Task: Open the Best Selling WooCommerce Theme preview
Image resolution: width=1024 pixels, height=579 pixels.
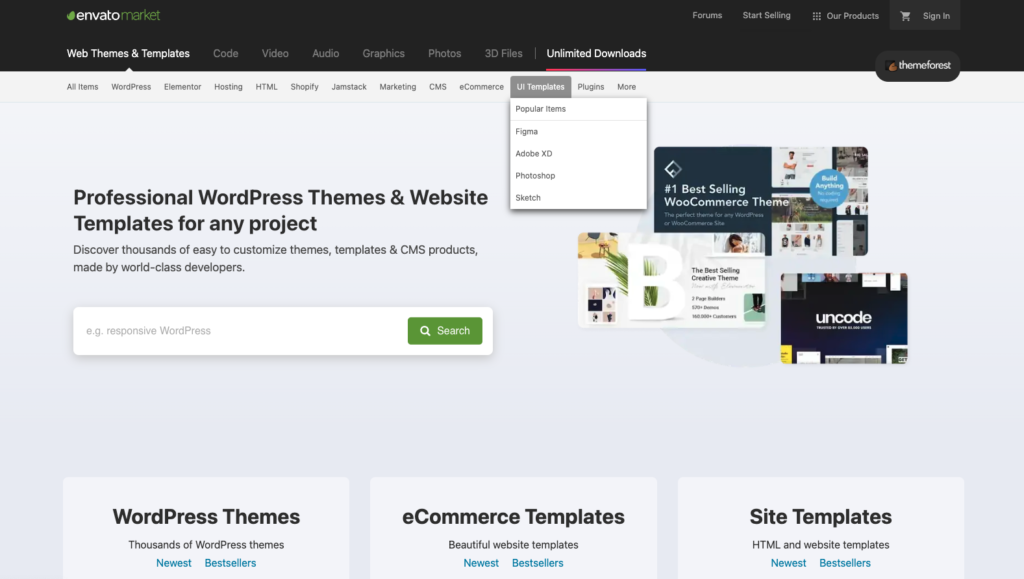Action: 761,200
